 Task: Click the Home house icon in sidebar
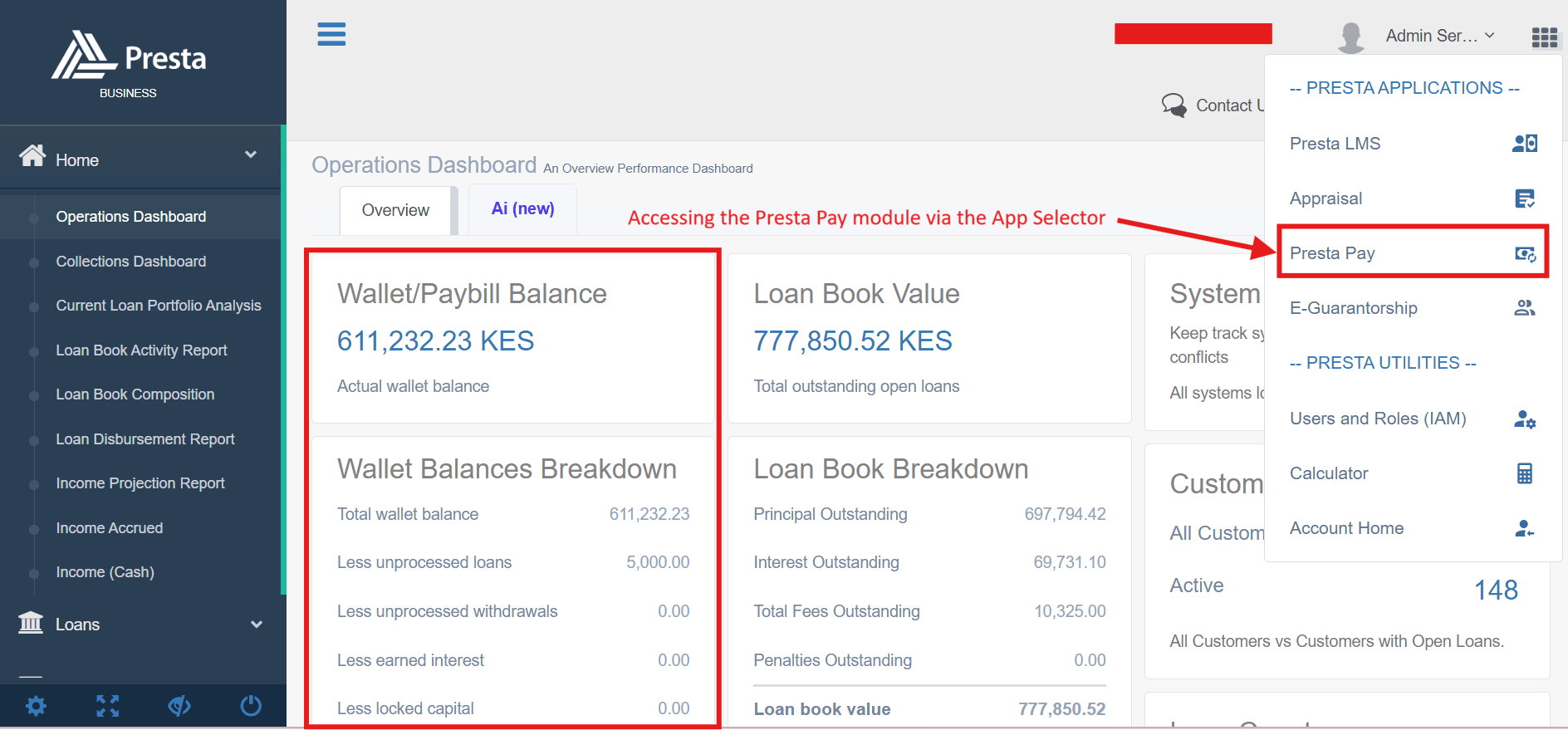tap(32, 155)
